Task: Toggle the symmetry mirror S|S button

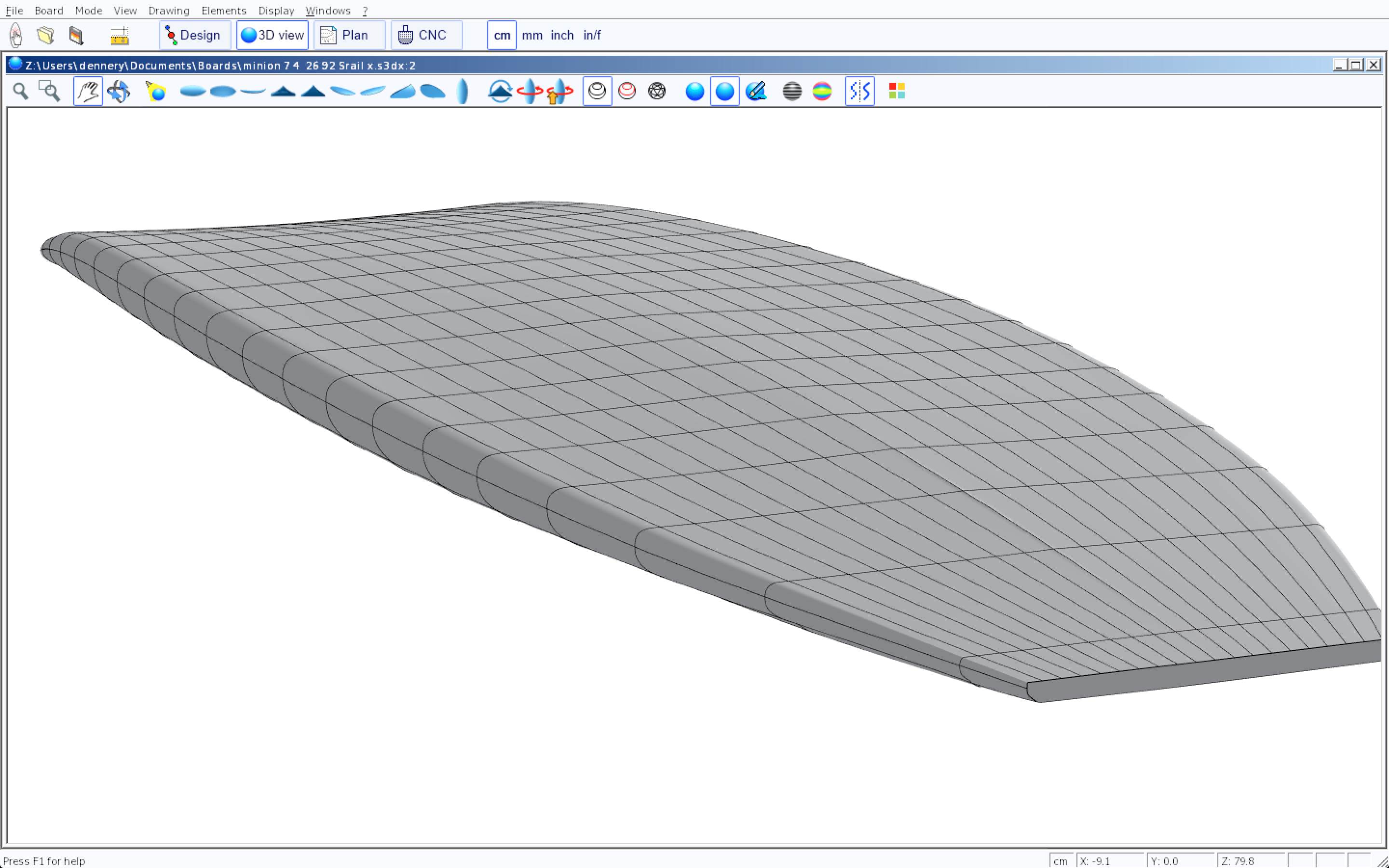Action: point(859,91)
